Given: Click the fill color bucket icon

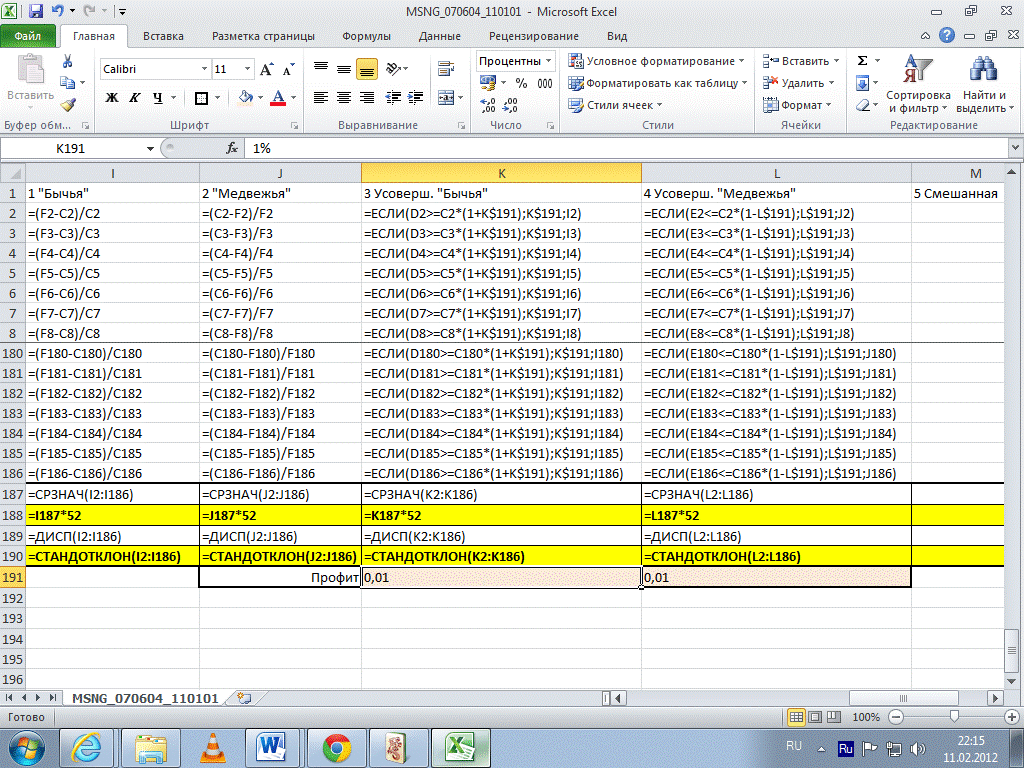Looking at the screenshot, I should point(246,98).
